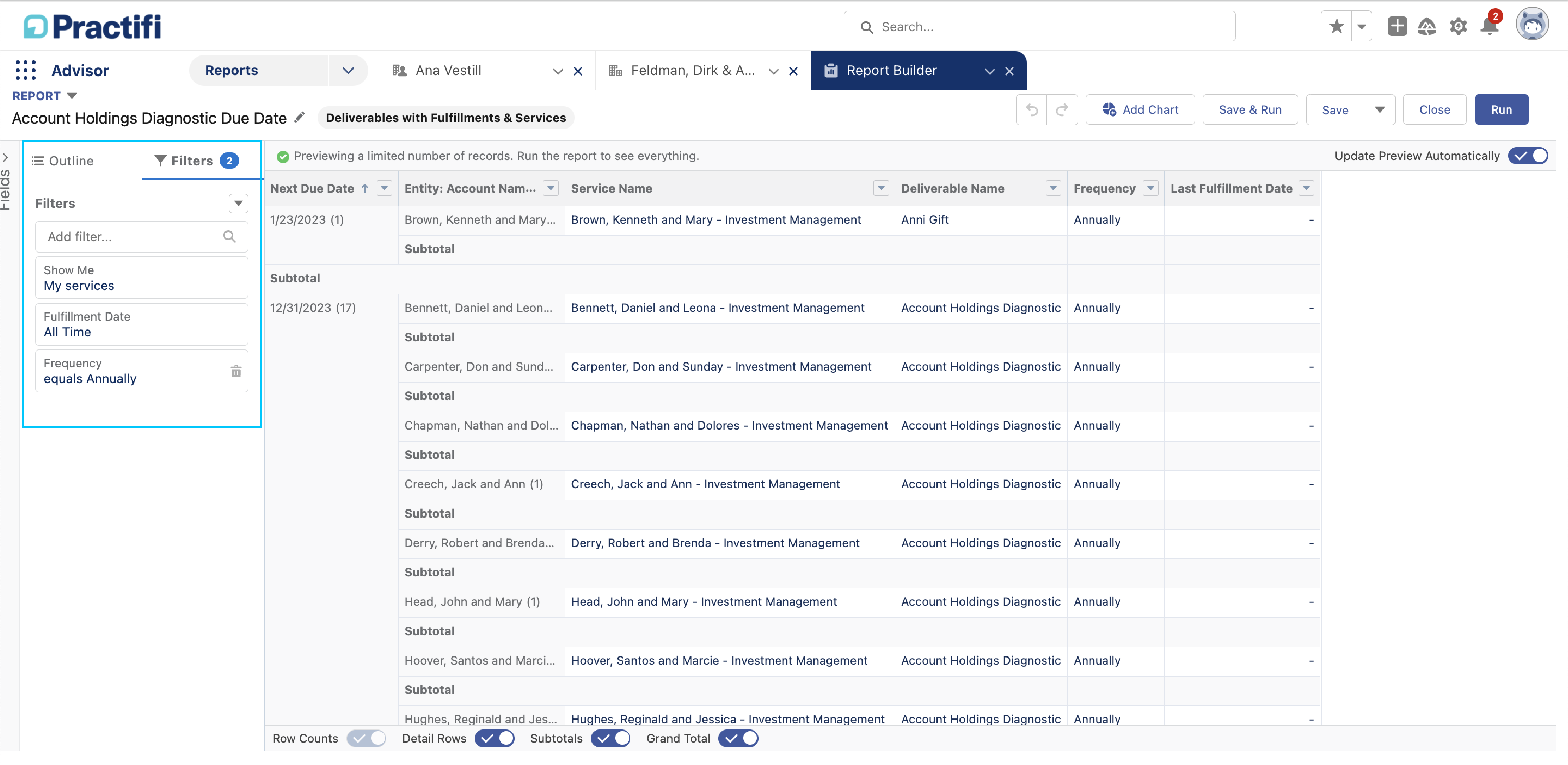
Task: Click the Add Chart button
Action: coord(1140,109)
